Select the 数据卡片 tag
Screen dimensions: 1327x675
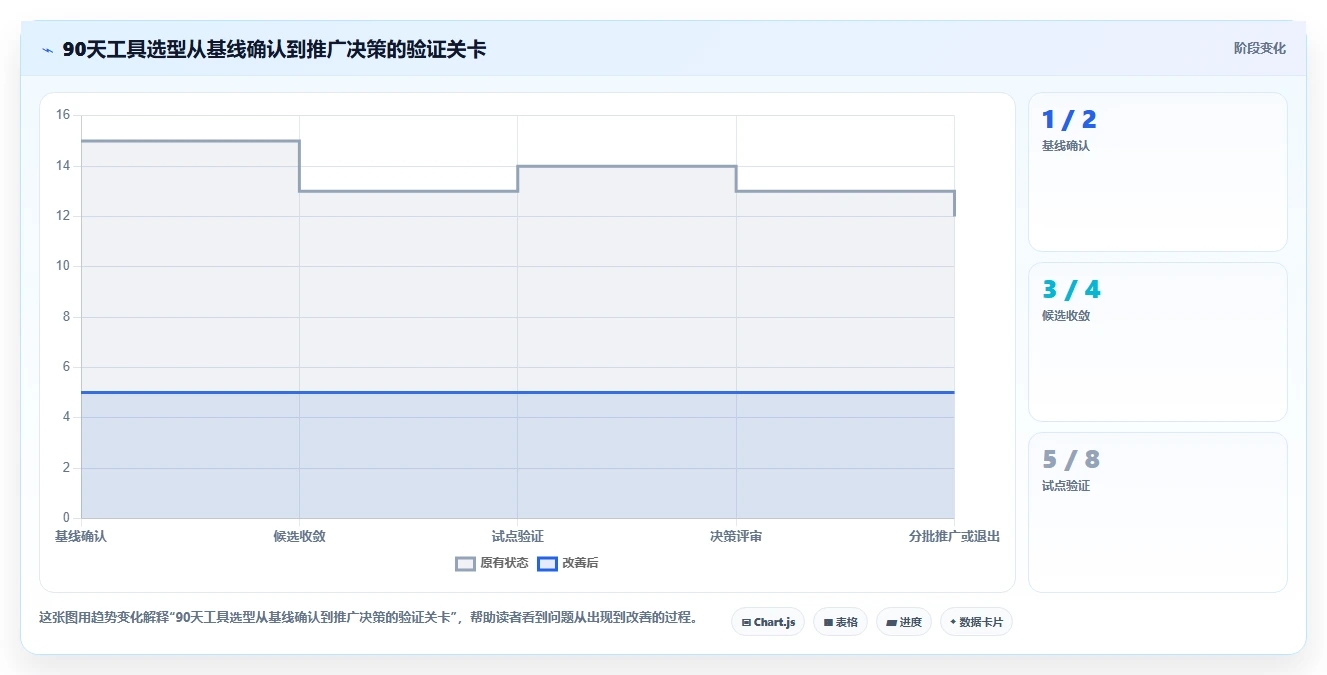tap(976, 622)
